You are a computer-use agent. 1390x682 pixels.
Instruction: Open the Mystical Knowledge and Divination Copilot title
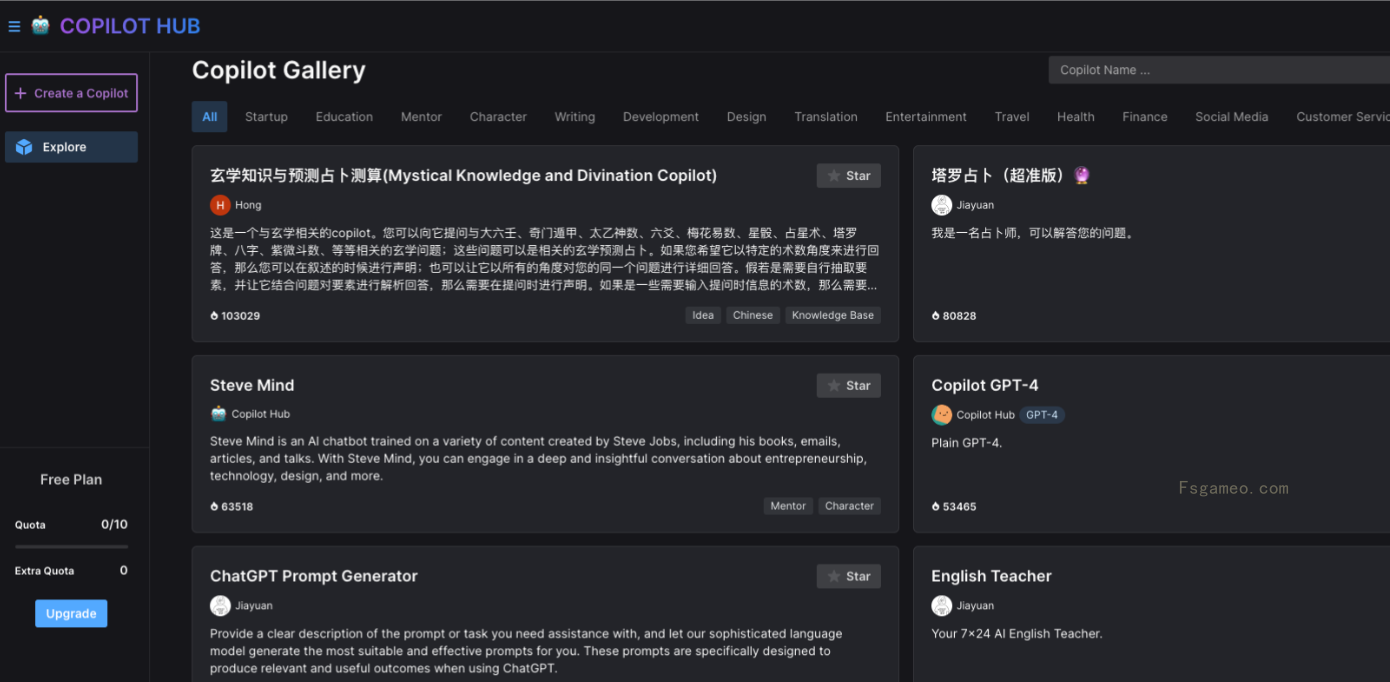pos(463,176)
